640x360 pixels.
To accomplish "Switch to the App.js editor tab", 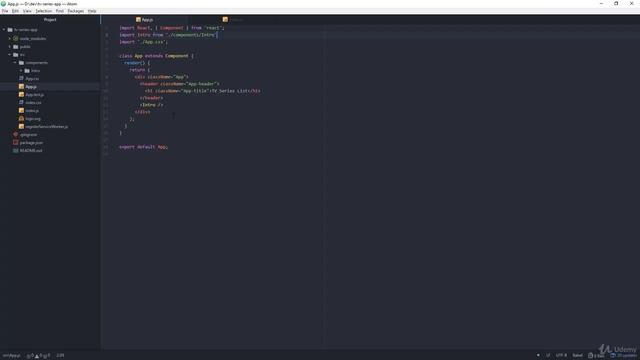I will pyautogui.click(x=144, y=20).
